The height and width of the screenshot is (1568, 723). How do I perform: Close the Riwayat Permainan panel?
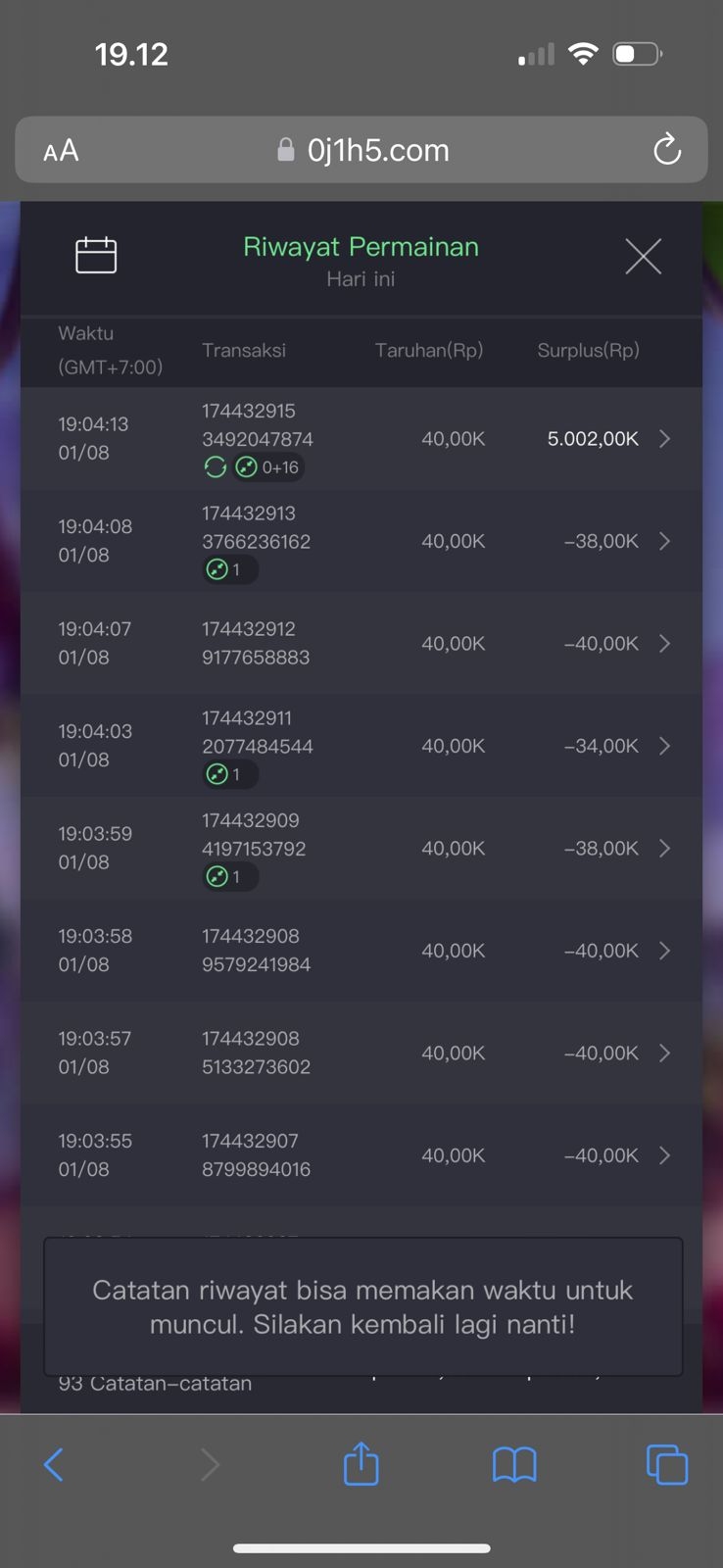(643, 257)
